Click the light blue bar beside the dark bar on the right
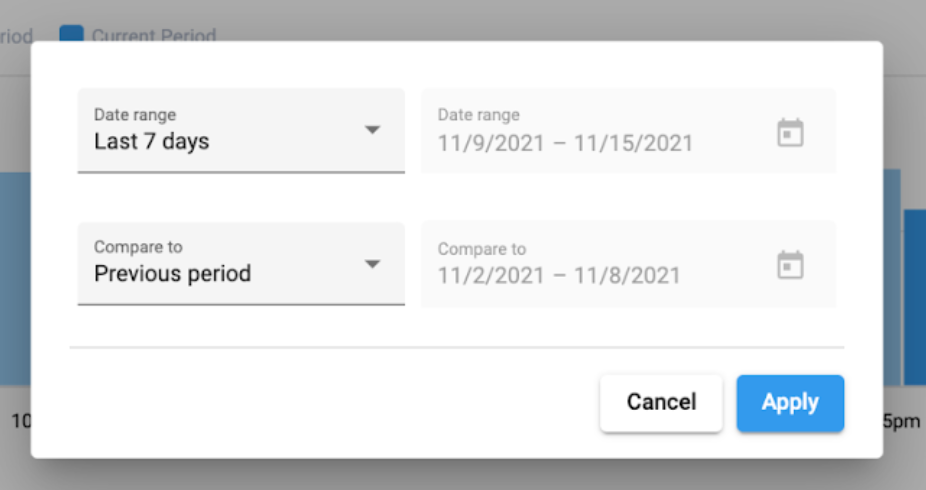This screenshot has height=490, width=926. tap(892, 277)
